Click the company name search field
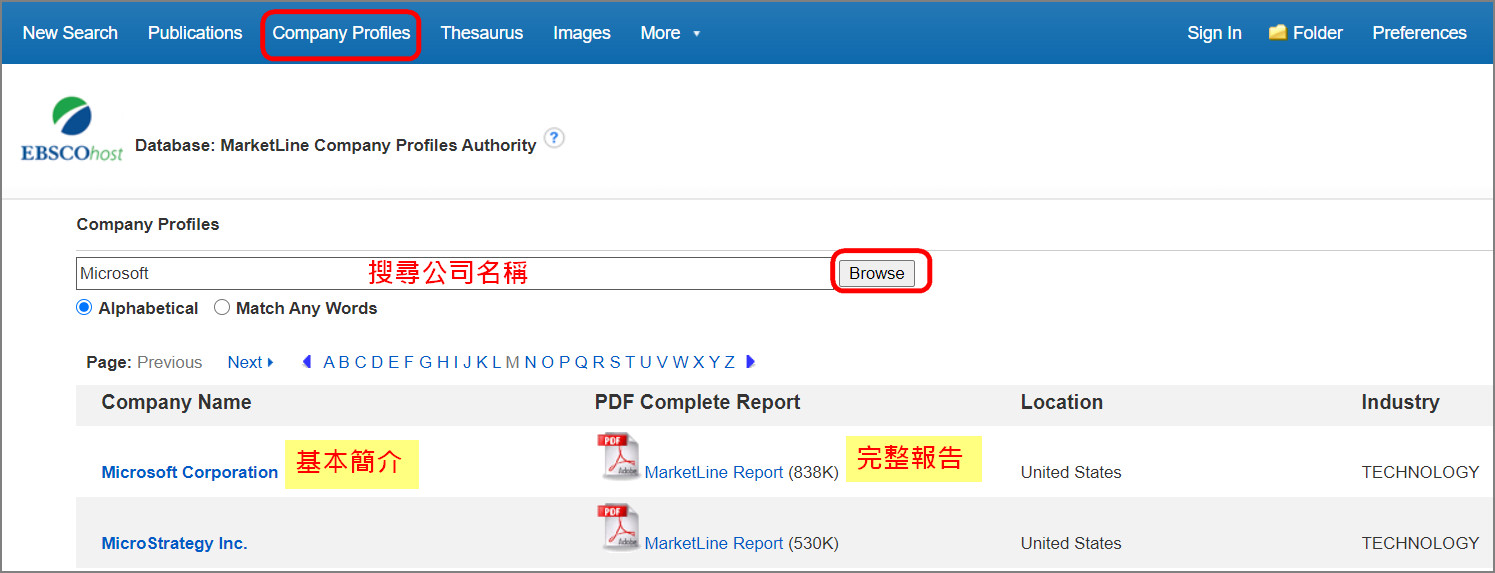Viewport: 1495px width, 573px height. click(456, 273)
